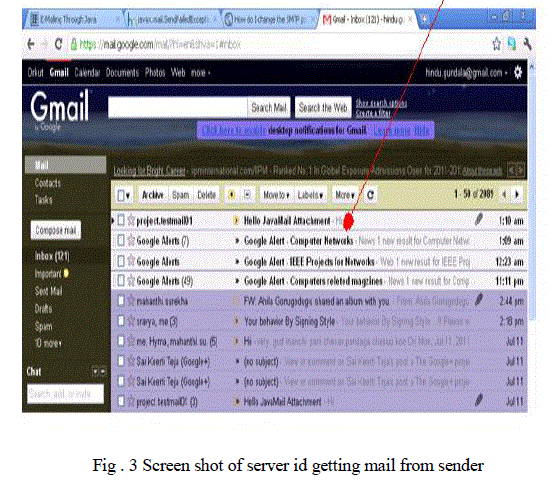Tick checkbox for Google Alerts (49) row
The height and width of the screenshot is (481, 553).
click(x=121, y=281)
